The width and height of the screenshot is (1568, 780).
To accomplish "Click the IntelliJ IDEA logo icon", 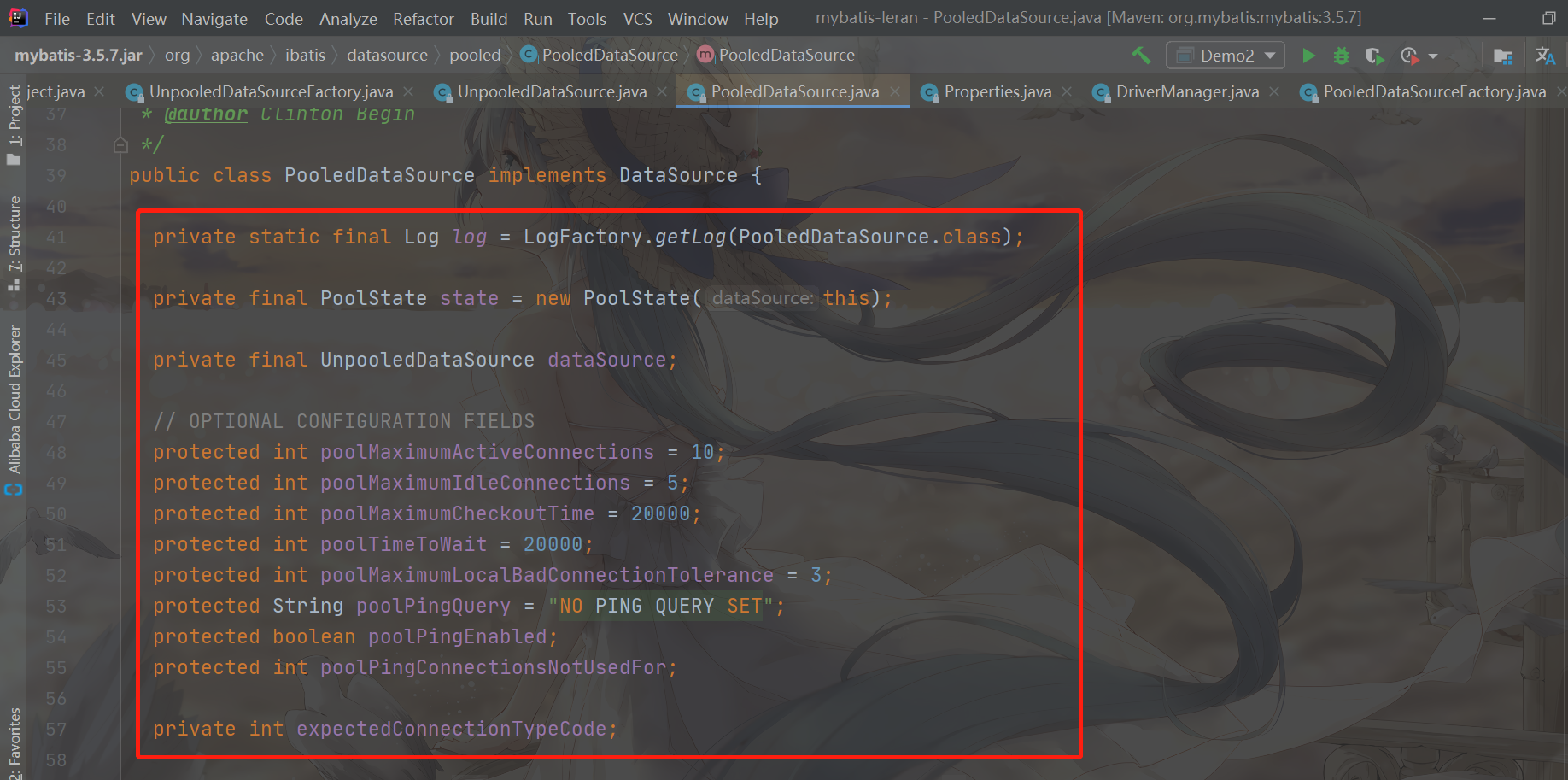I will pyautogui.click(x=18, y=18).
